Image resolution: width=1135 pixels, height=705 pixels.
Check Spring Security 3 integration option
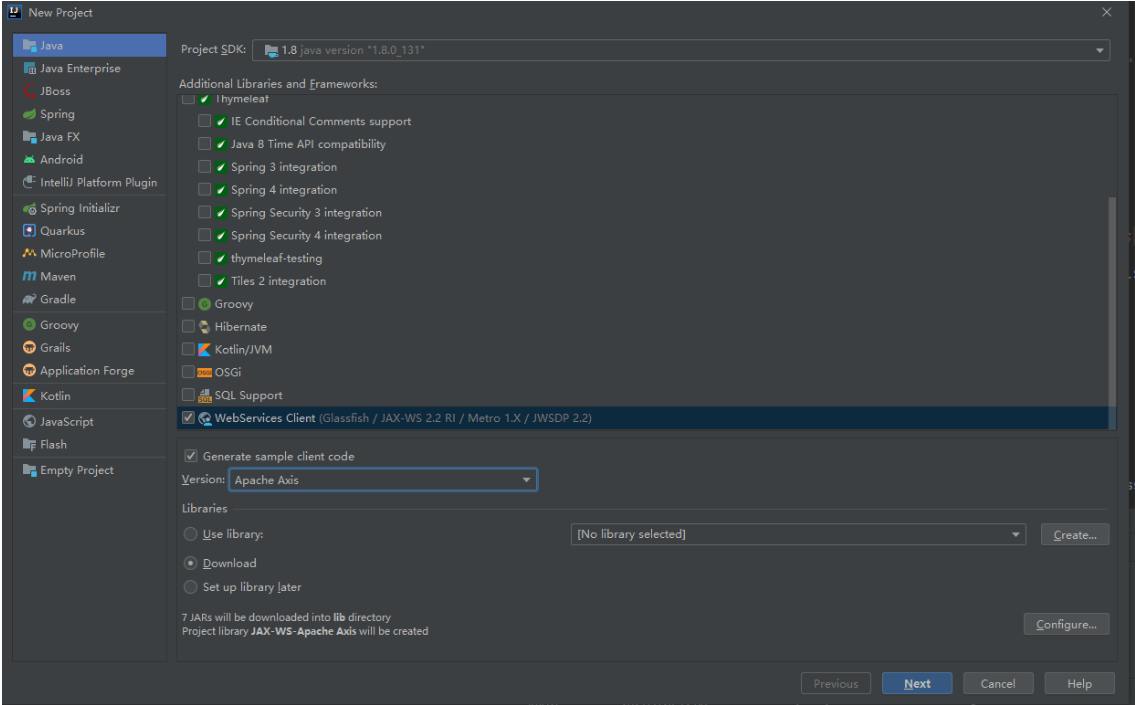click(205, 212)
